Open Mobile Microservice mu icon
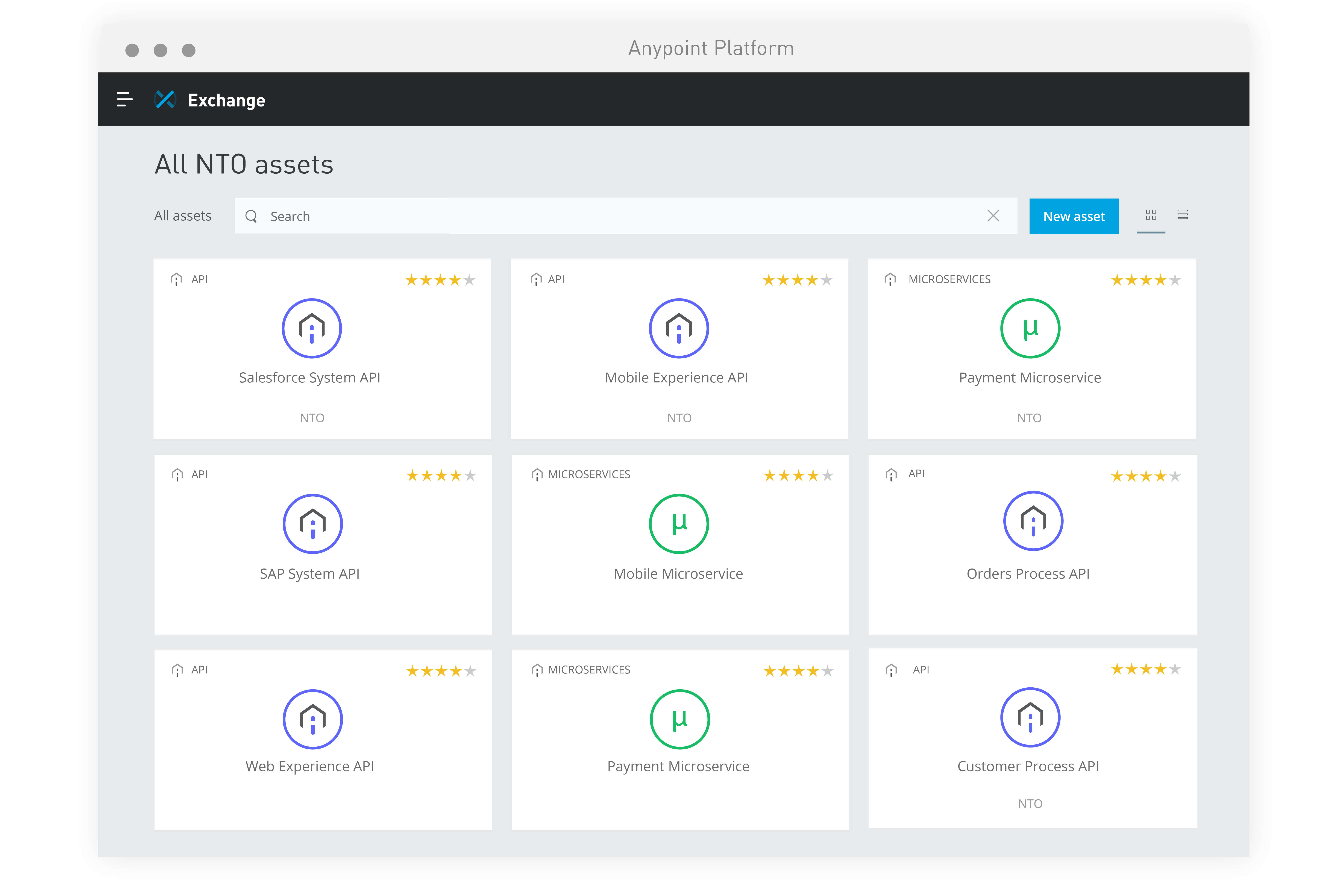 coord(679,524)
